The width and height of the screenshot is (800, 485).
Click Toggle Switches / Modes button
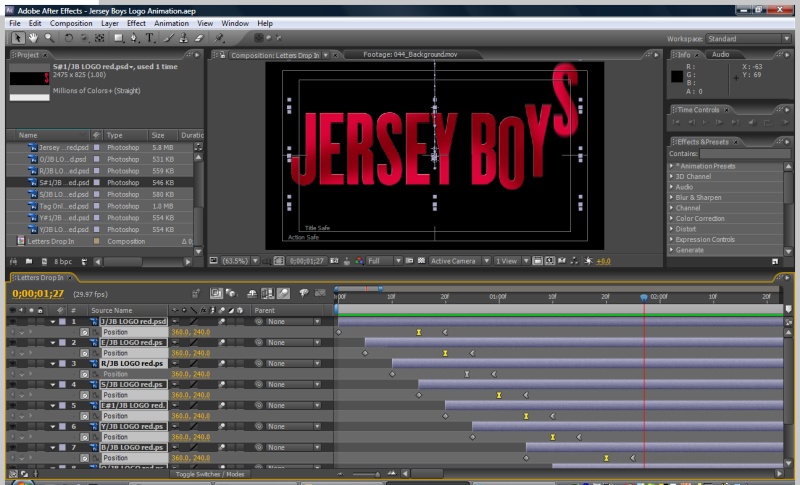(x=209, y=473)
